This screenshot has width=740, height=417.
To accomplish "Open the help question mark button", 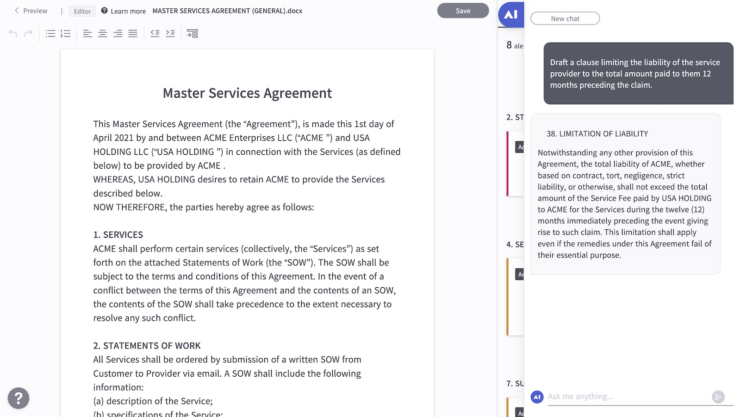I will 18,397.
